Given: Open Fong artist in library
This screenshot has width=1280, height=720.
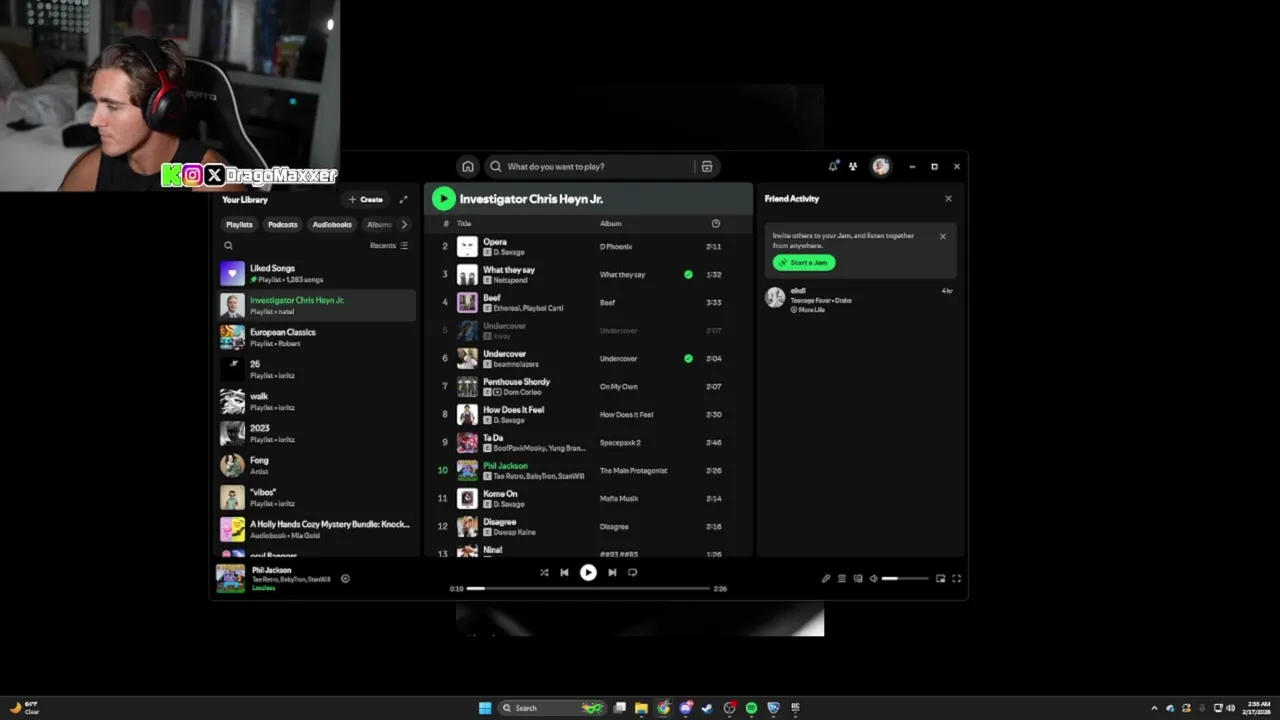Looking at the screenshot, I should pyautogui.click(x=318, y=465).
